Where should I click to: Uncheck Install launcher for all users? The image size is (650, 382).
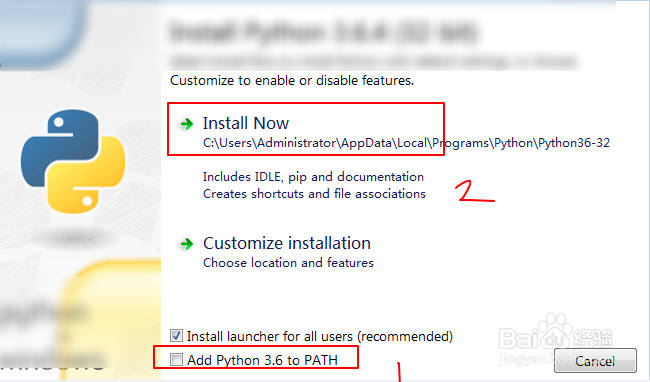176,335
